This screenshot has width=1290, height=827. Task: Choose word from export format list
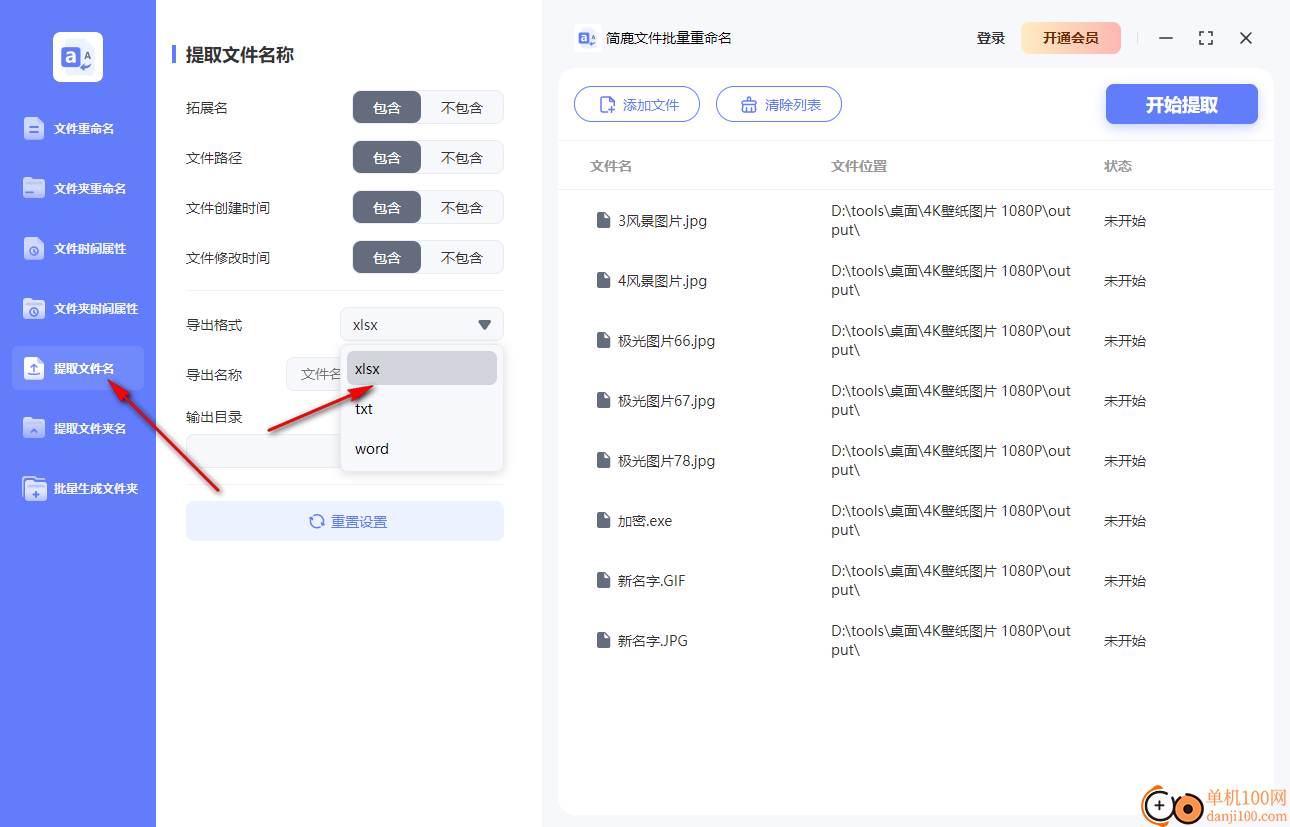pyautogui.click(x=422, y=448)
